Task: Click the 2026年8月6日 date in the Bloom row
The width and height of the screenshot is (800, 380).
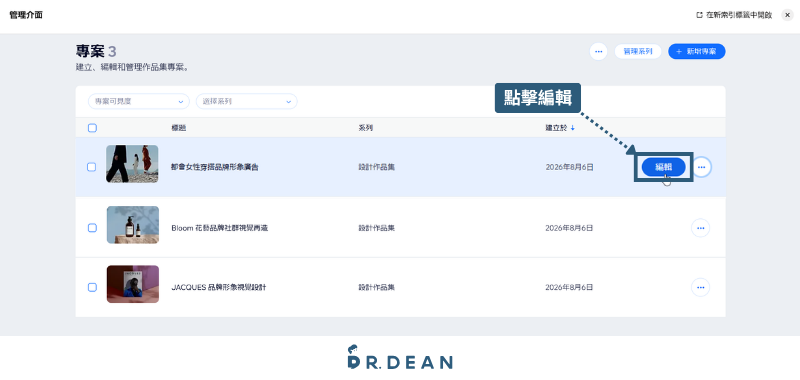Action: [569, 228]
